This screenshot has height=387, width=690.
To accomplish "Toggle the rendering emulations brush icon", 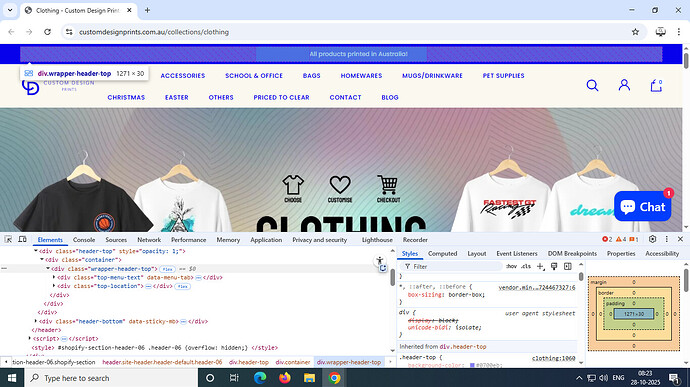I will [554, 266].
